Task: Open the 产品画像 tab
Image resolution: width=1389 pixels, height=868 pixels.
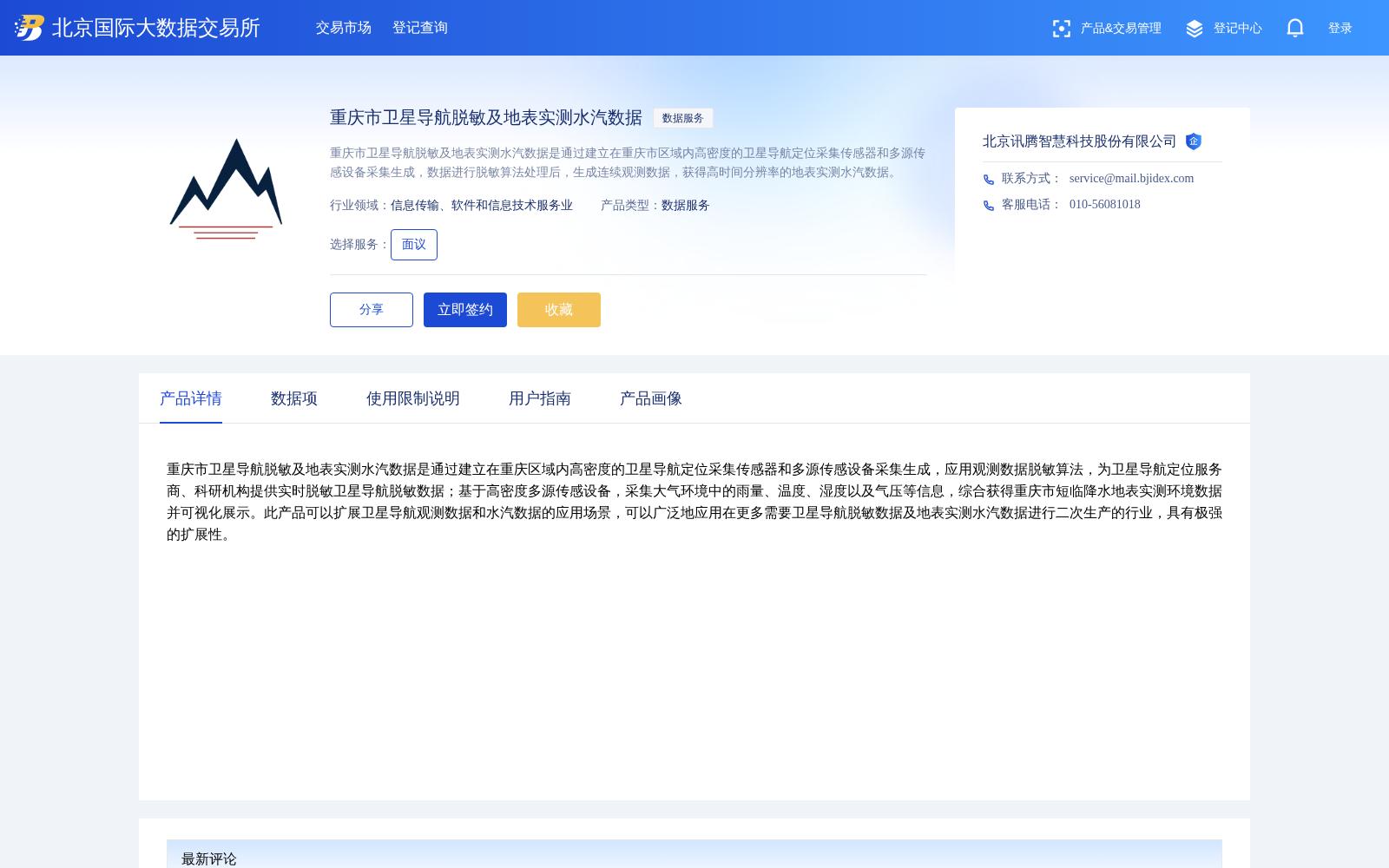Action: [x=651, y=398]
